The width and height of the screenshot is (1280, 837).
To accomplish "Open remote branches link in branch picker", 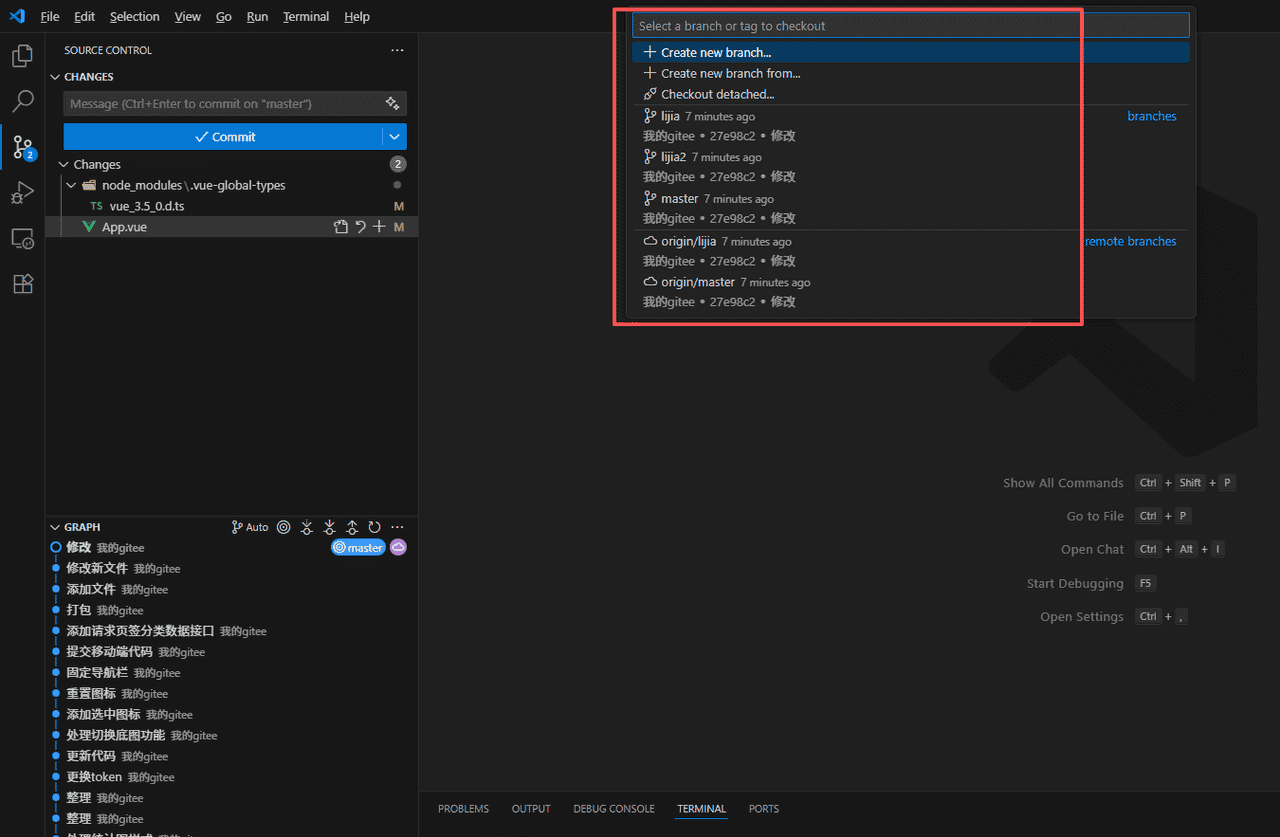I will coord(1131,240).
